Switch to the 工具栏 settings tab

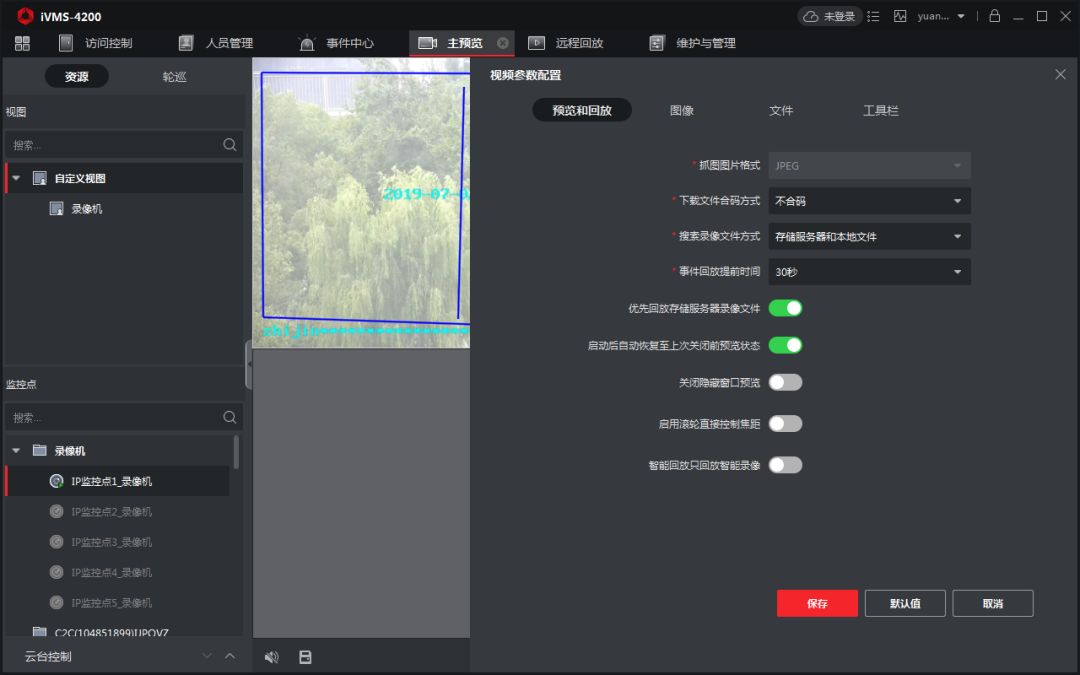pyautogui.click(x=881, y=110)
